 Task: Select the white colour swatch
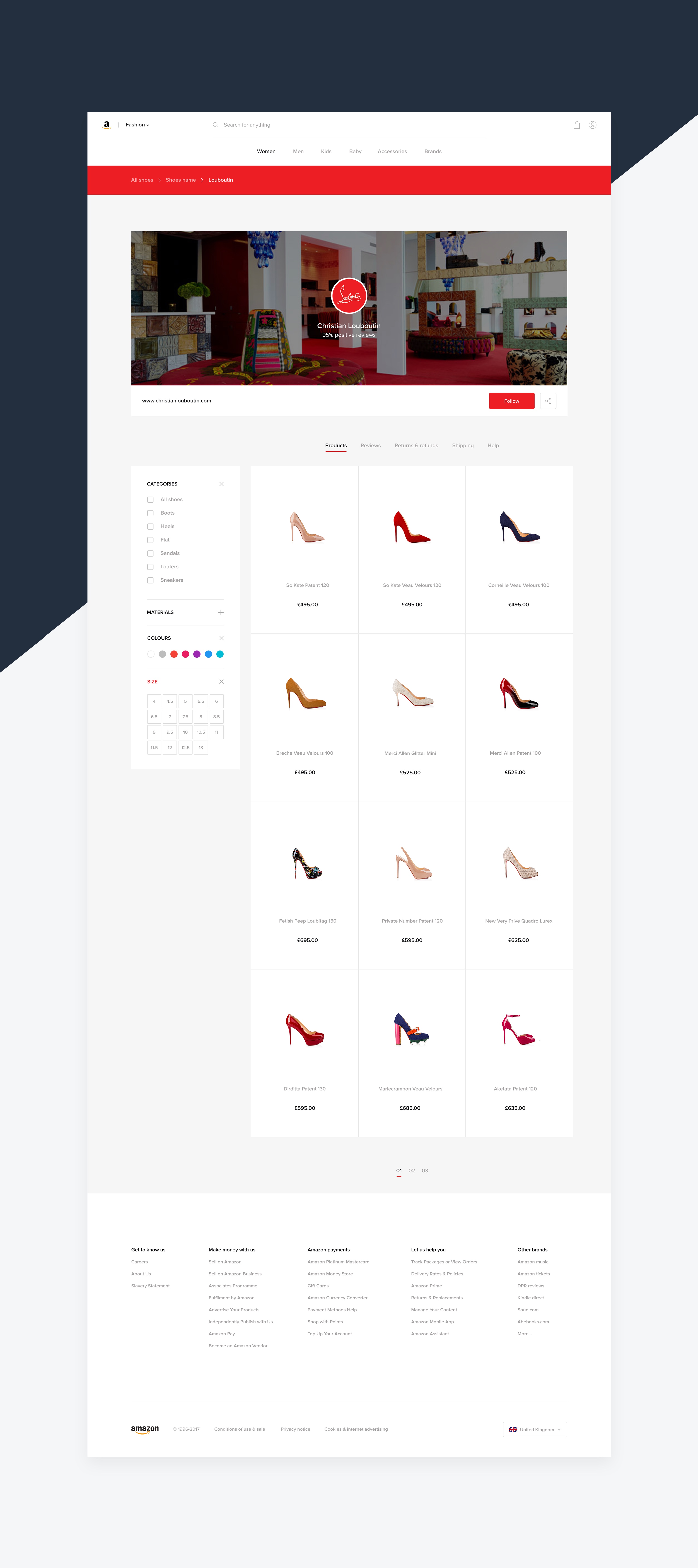(151, 654)
